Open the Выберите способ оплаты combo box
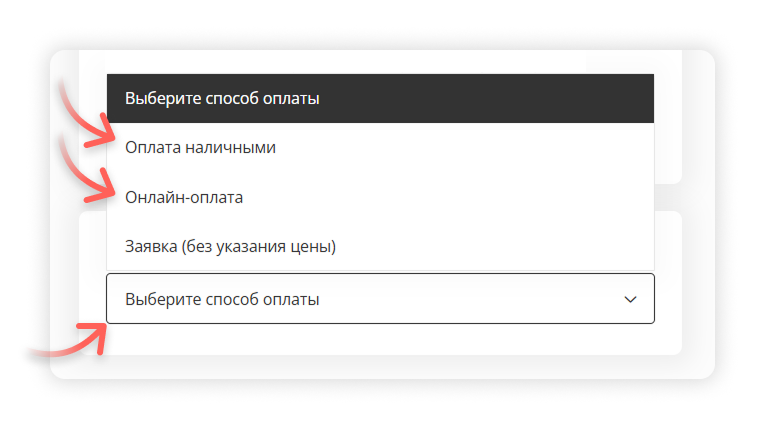This screenshot has width=765, height=429. (x=380, y=299)
